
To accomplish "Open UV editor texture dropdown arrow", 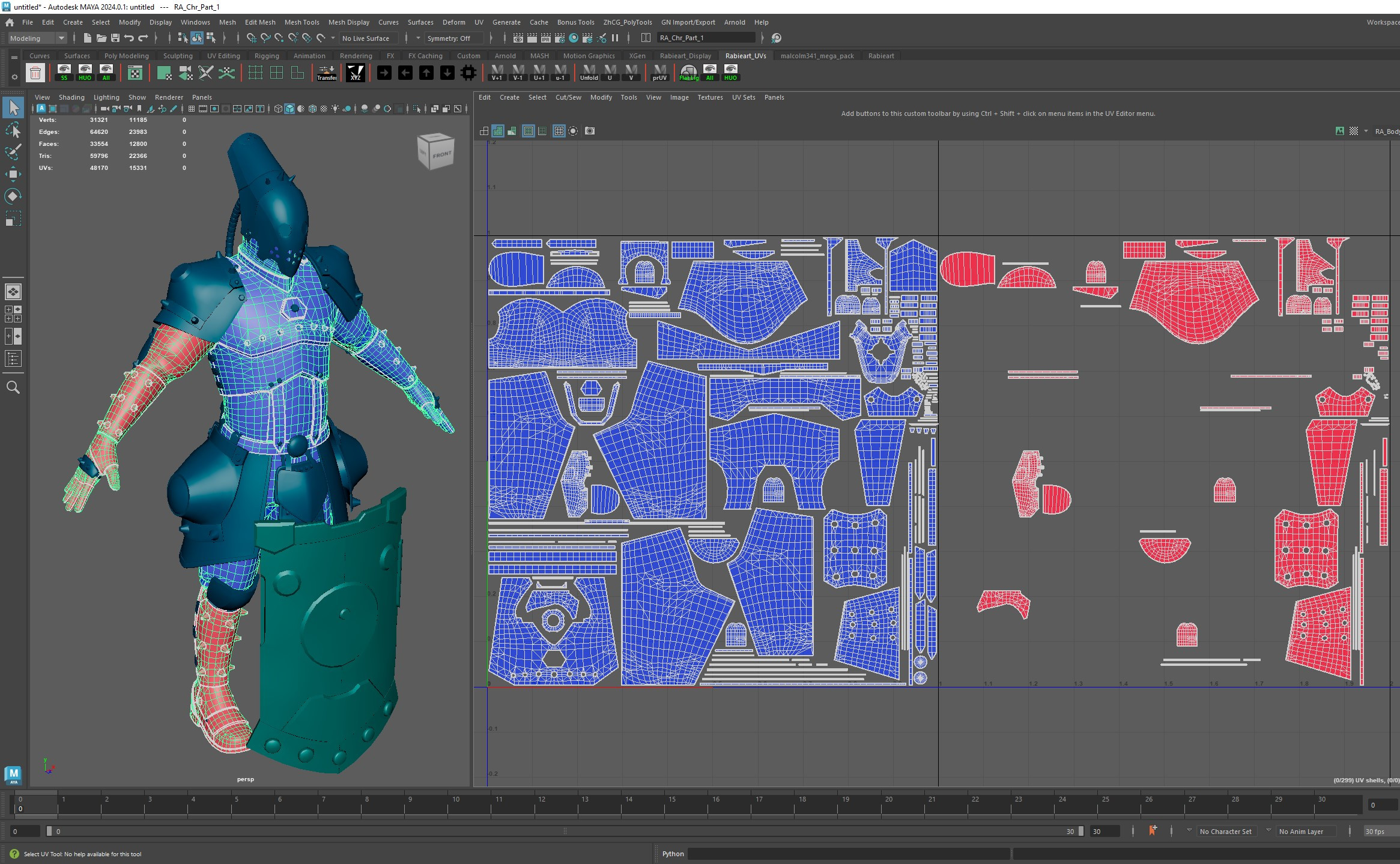I will tap(1366, 131).
